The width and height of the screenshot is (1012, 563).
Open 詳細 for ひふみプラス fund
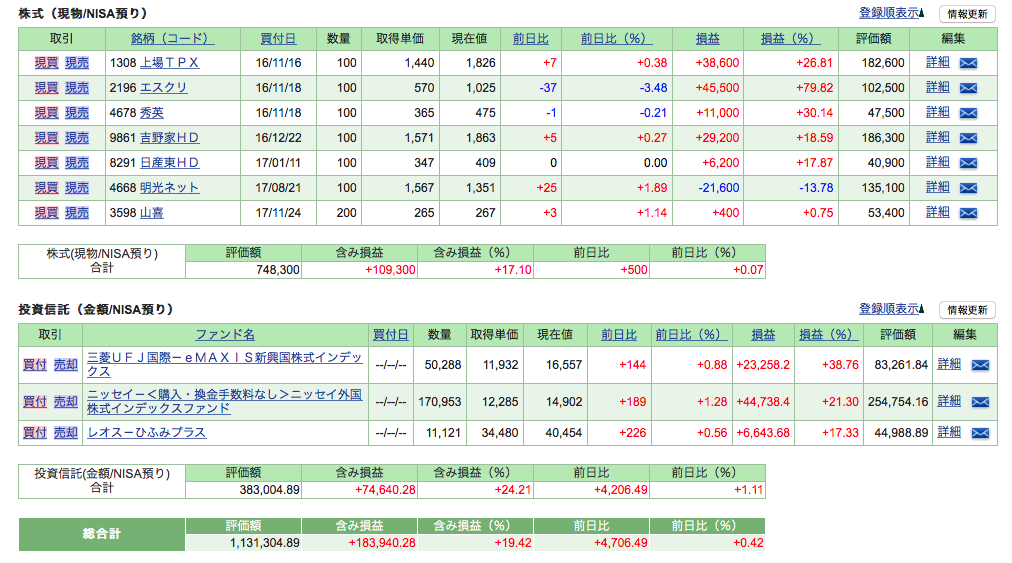tap(949, 432)
